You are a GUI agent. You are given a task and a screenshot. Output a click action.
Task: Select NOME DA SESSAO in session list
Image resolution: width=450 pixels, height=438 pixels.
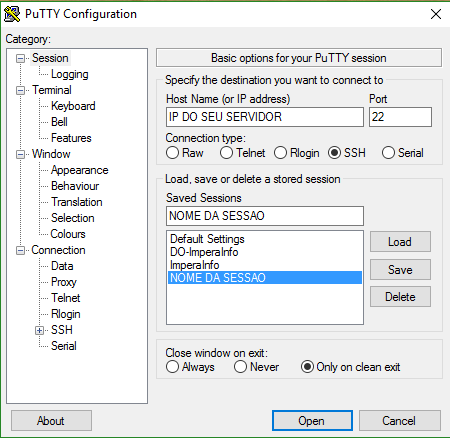coord(265,278)
